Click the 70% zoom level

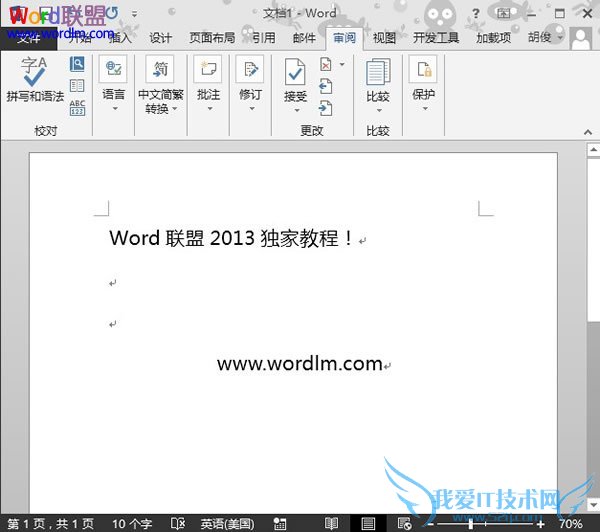pos(570,524)
